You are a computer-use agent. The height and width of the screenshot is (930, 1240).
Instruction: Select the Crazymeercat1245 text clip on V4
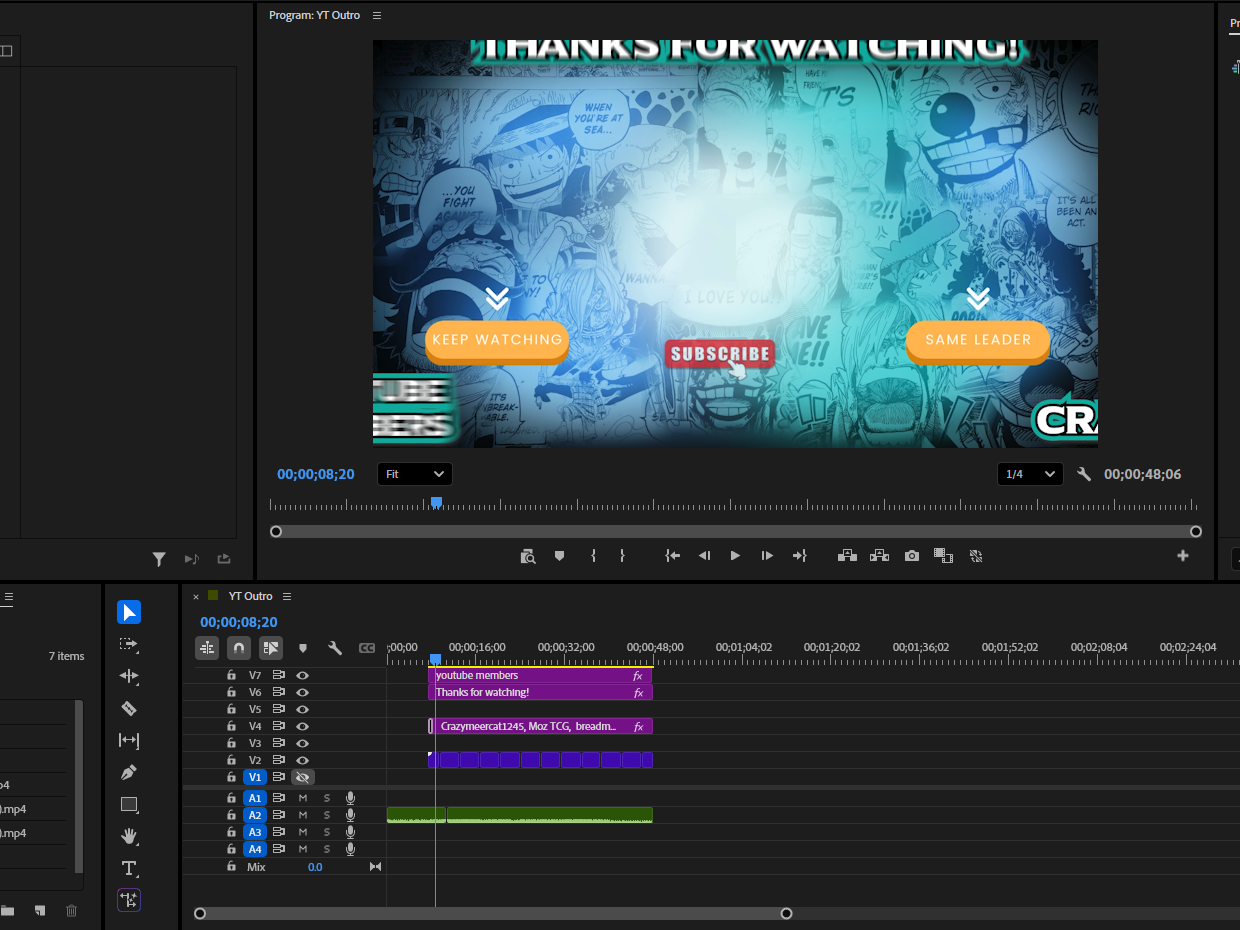(543, 726)
